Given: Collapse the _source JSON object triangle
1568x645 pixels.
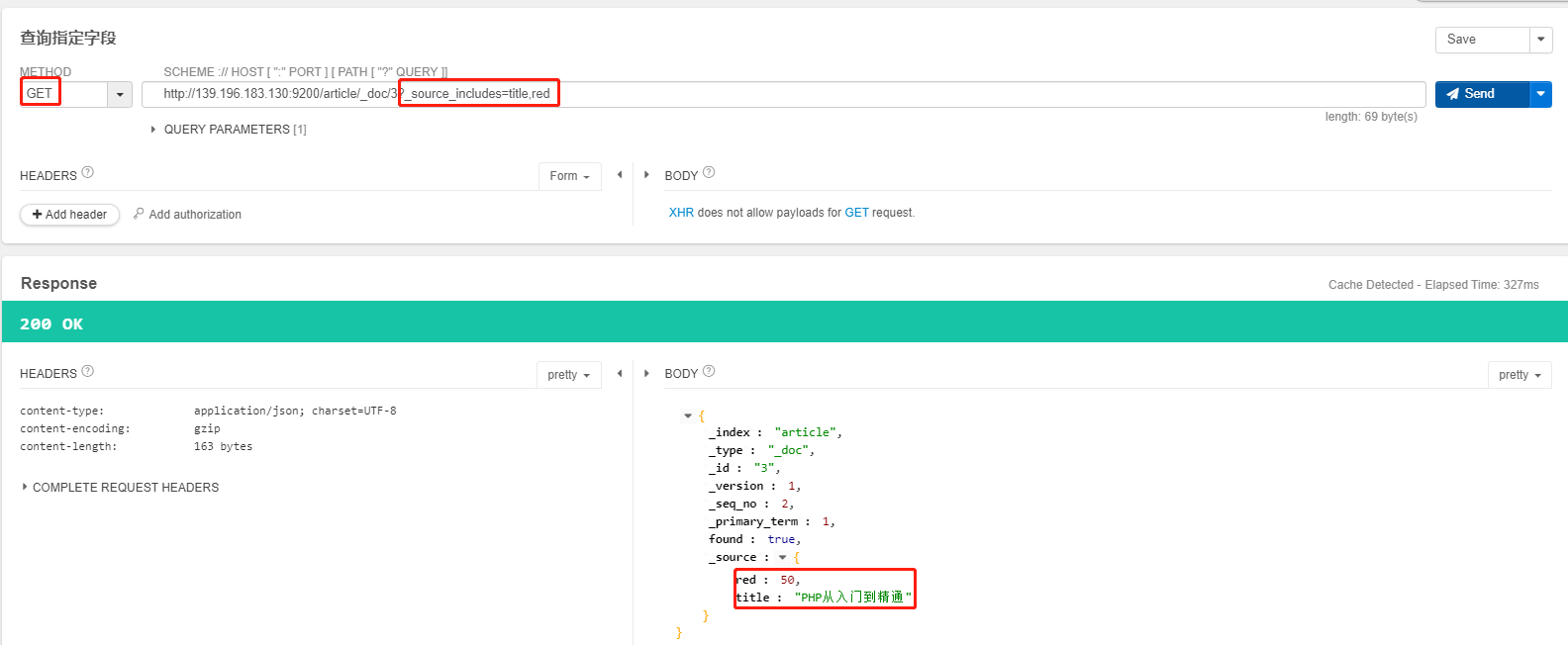Looking at the screenshot, I should 782,558.
